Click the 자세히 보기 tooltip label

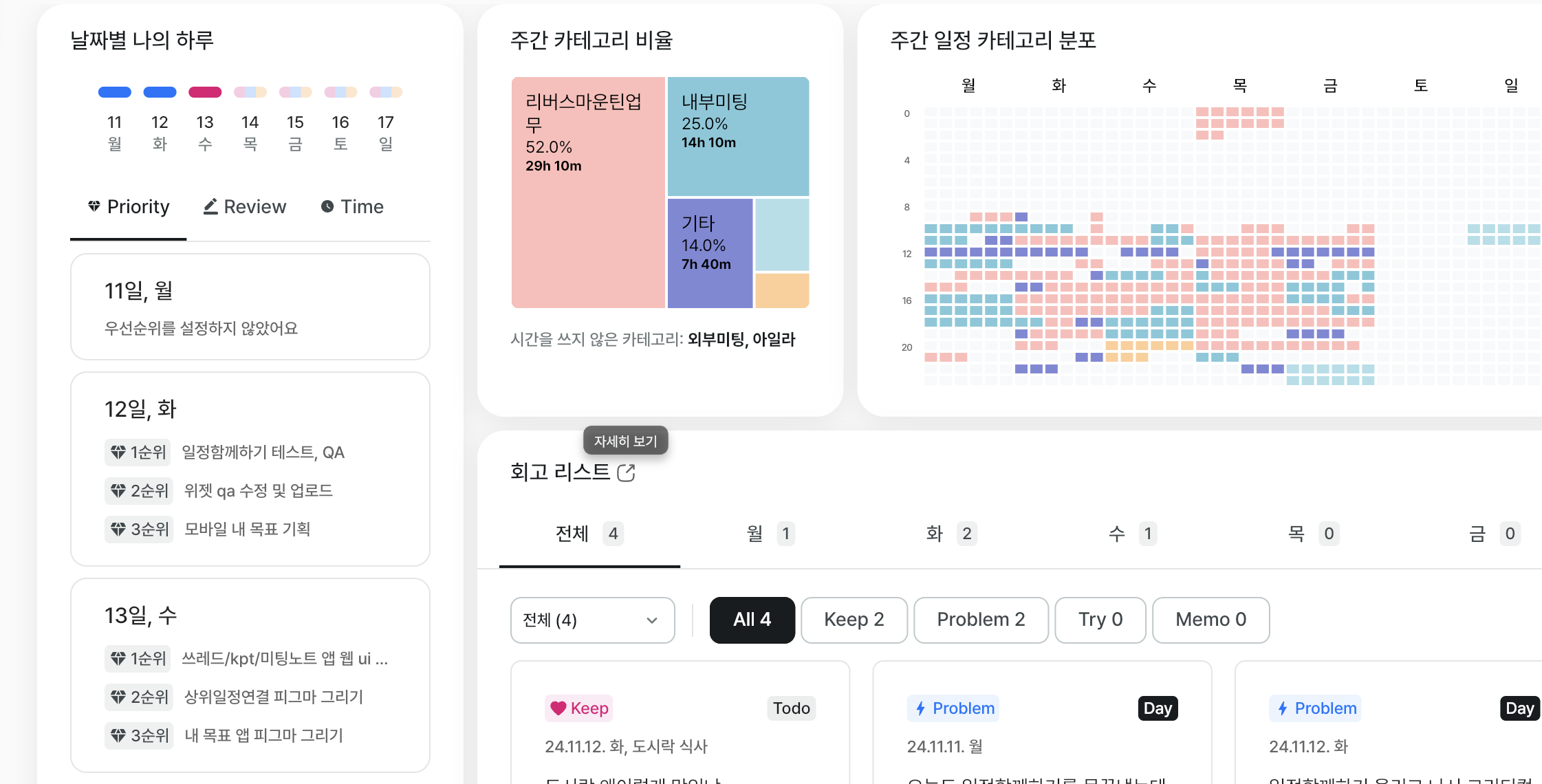pyautogui.click(x=625, y=441)
